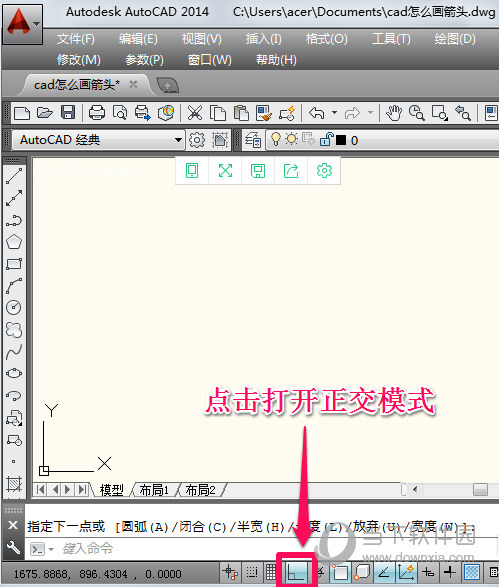This screenshot has height=587, width=499.
Task: Save the drawing with floppy icon
Action: pyautogui.click(x=68, y=113)
